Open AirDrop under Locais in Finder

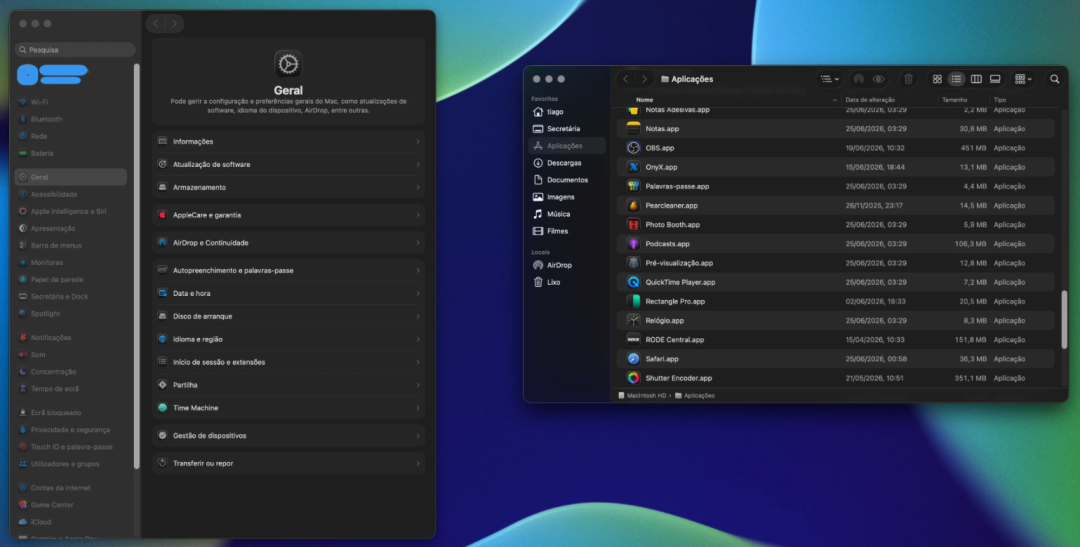567,265
